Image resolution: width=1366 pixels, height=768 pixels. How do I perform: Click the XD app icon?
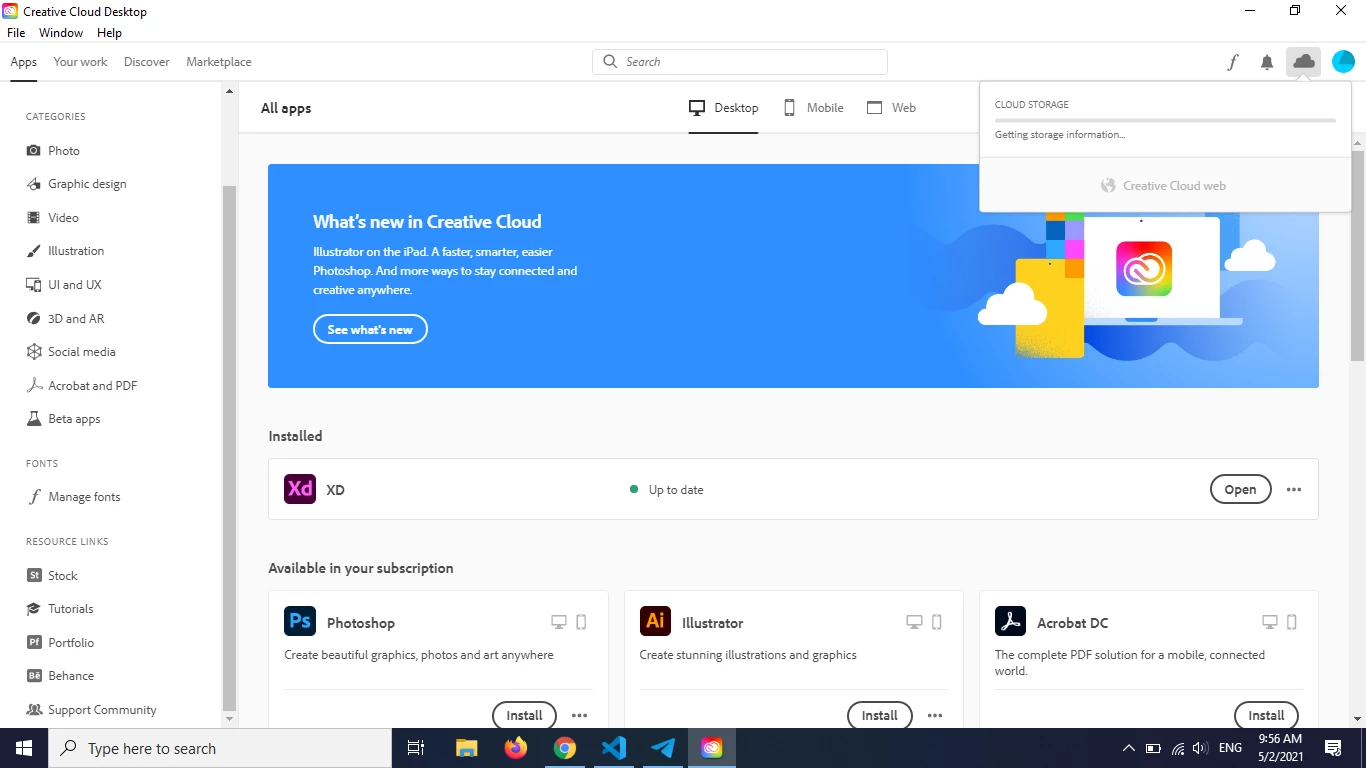pos(300,489)
